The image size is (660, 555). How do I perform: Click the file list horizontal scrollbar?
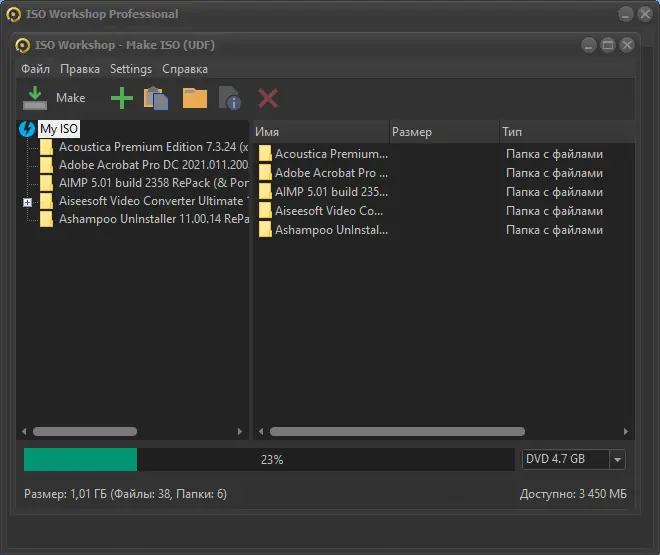pos(397,431)
